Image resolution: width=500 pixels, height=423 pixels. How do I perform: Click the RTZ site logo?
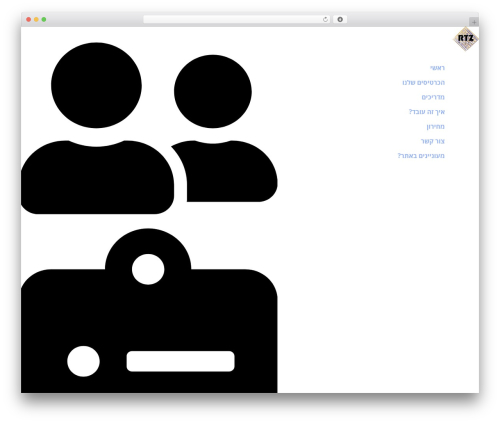(x=466, y=39)
